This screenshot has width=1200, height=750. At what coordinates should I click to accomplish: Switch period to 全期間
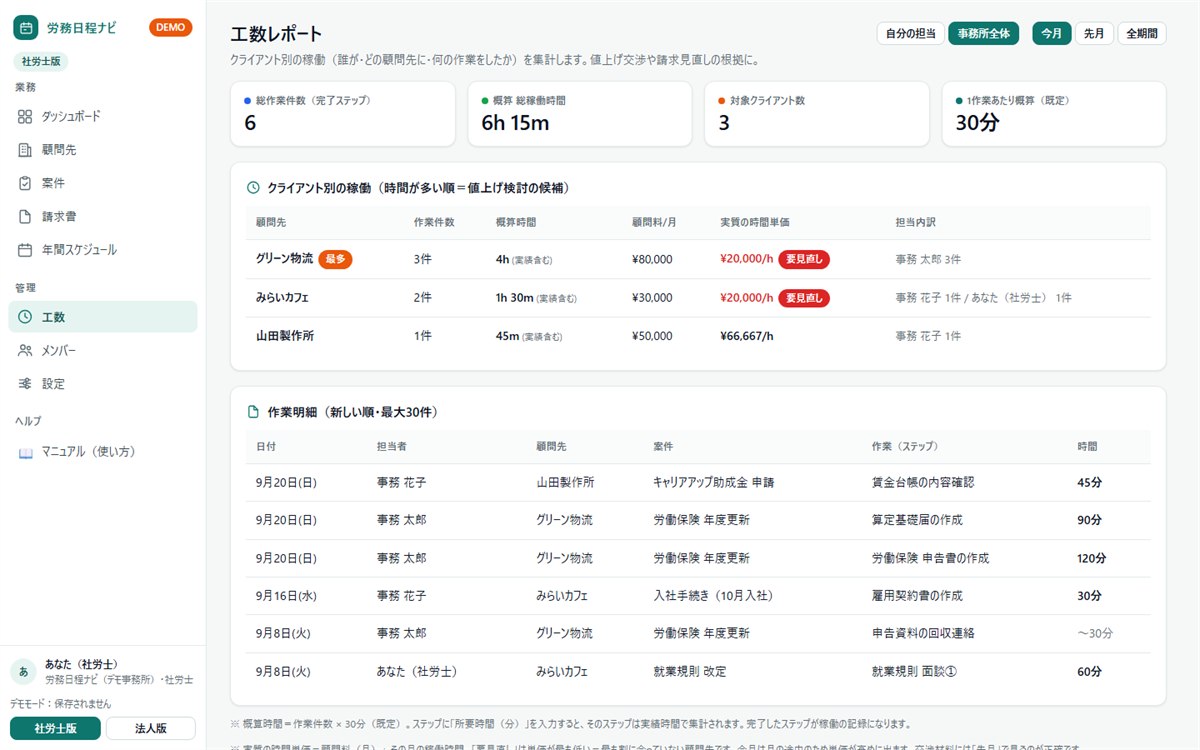[x=1142, y=33]
